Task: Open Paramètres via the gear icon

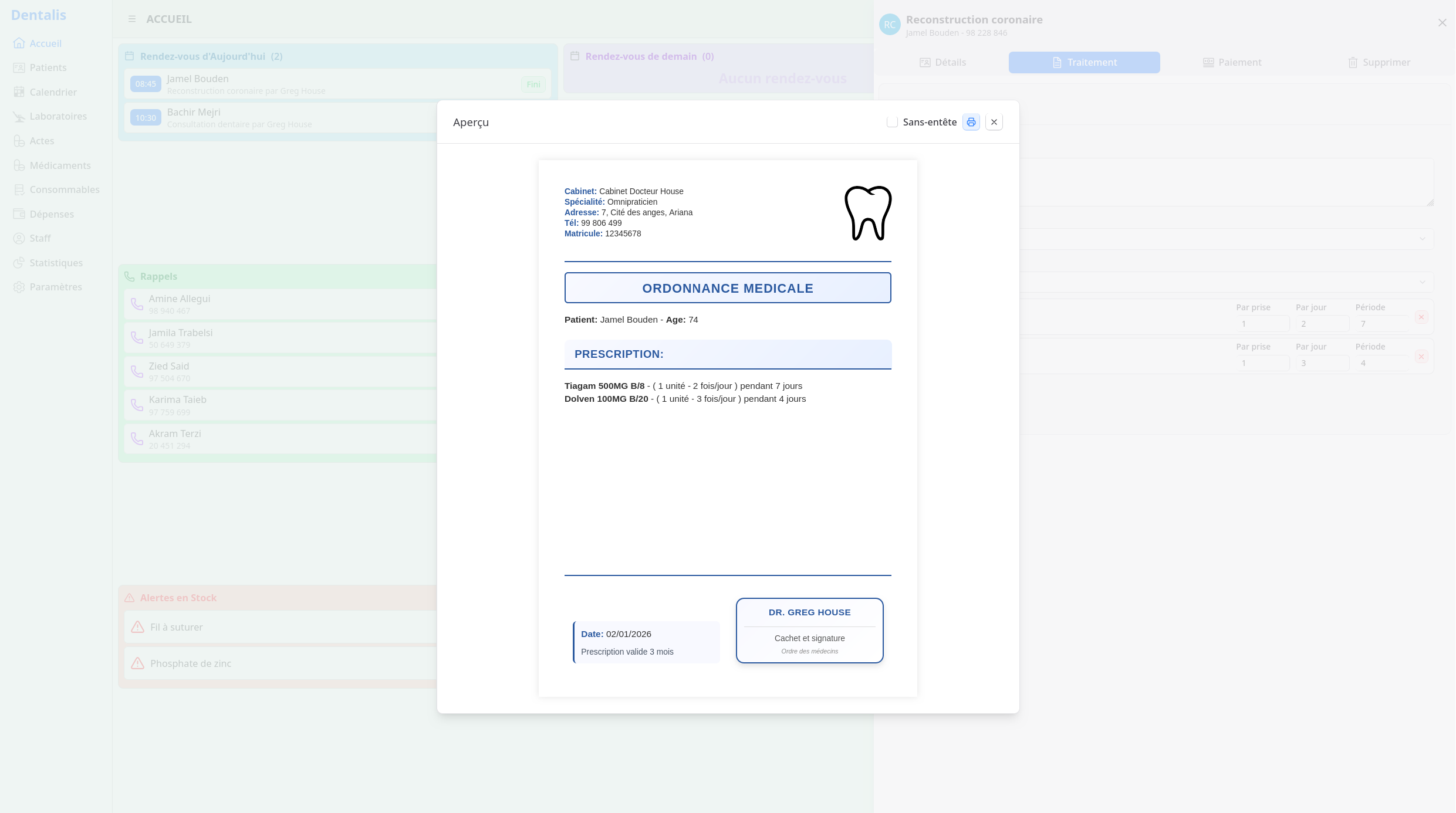Action: [19, 287]
